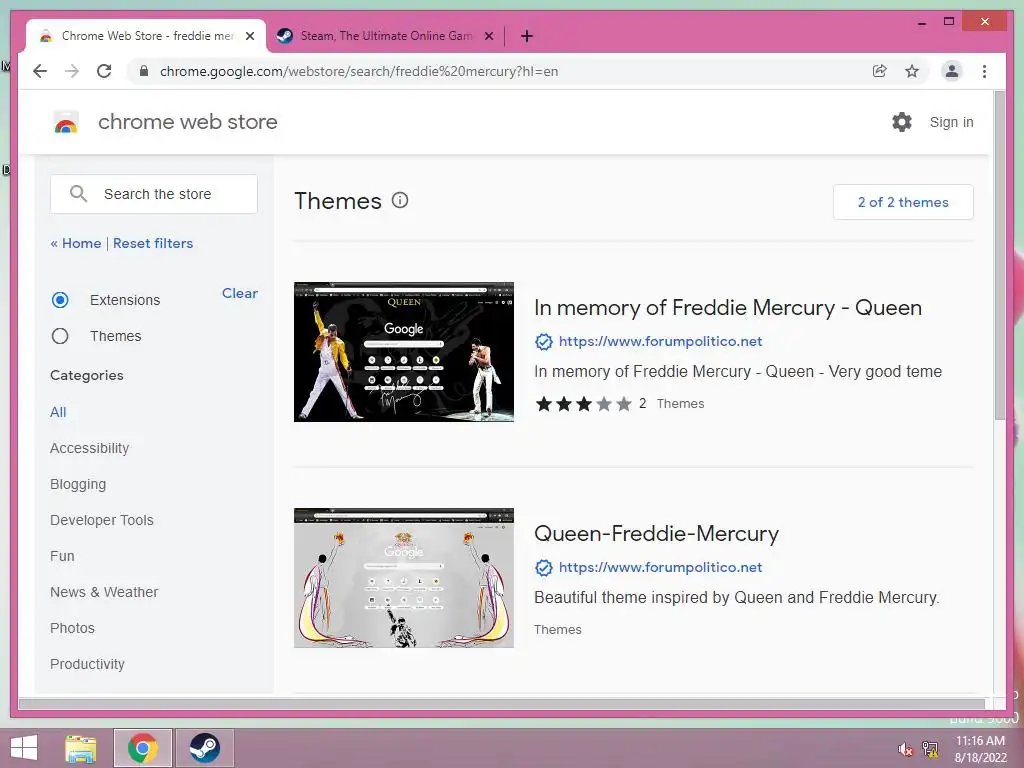The width and height of the screenshot is (1024, 768).
Task: Minimize the Chrome window
Action: click(921, 22)
